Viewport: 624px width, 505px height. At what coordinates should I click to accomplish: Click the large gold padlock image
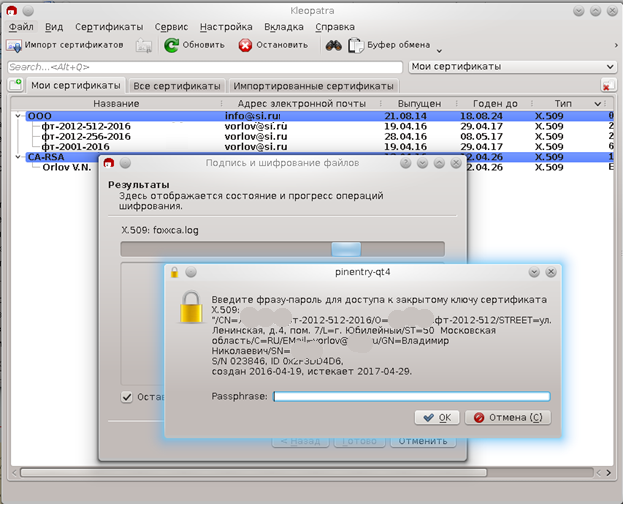tap(191, 307)
